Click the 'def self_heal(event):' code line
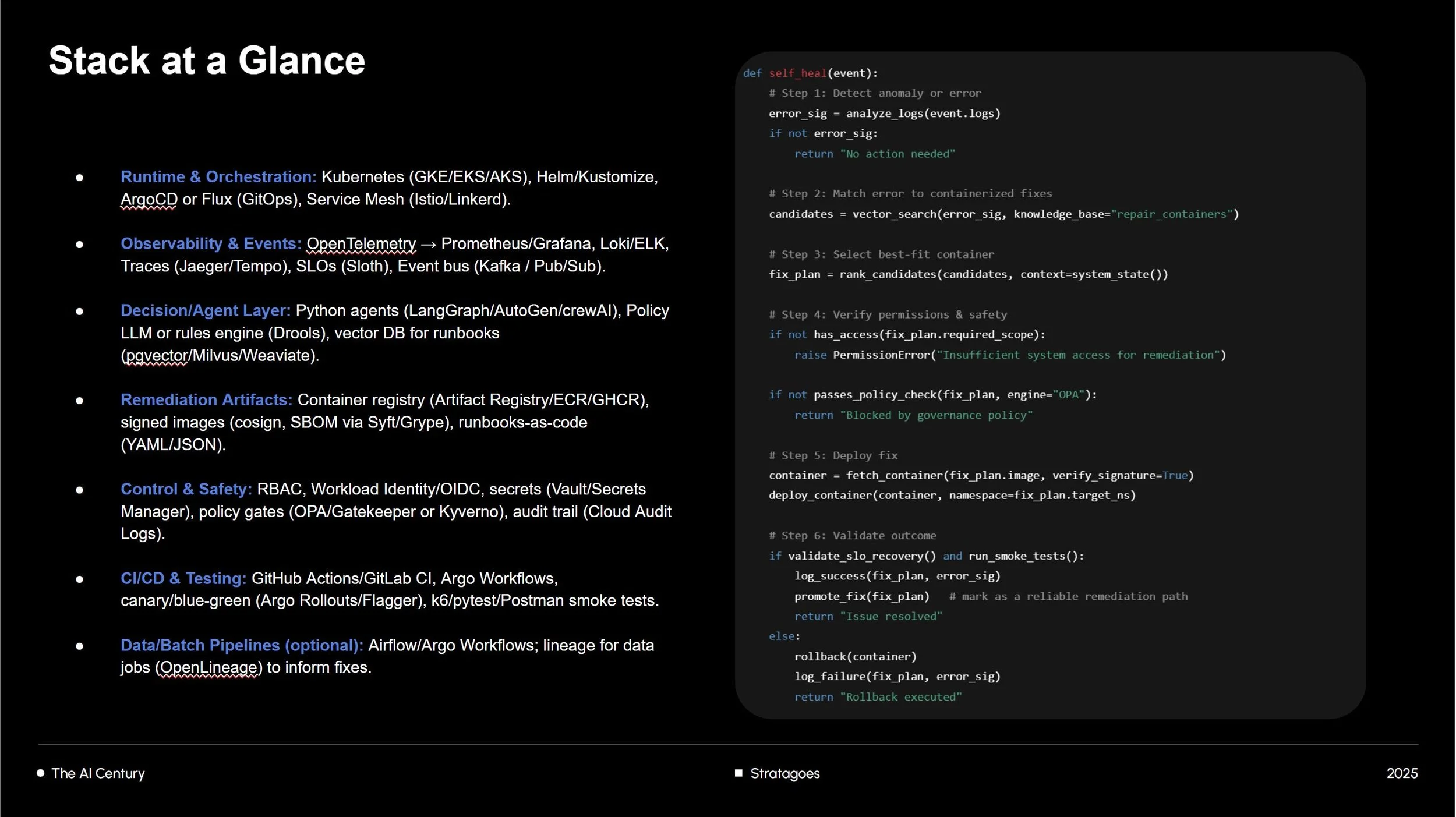 click(810, 73)
